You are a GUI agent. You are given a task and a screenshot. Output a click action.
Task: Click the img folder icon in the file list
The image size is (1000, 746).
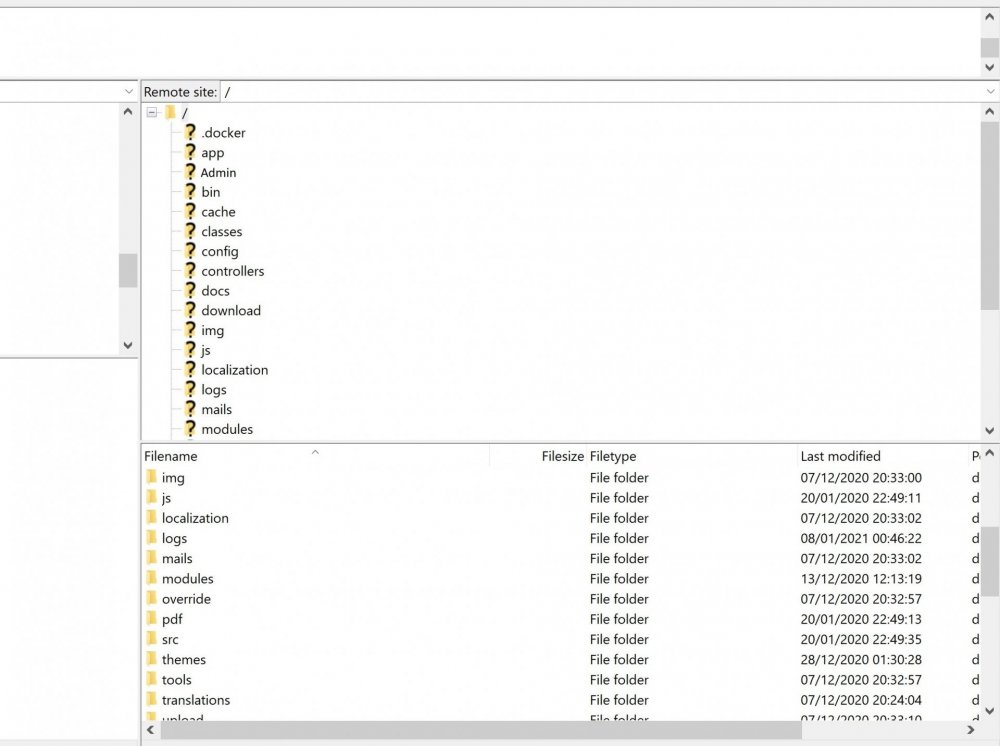pyautogui.click(x=151, y=477)
